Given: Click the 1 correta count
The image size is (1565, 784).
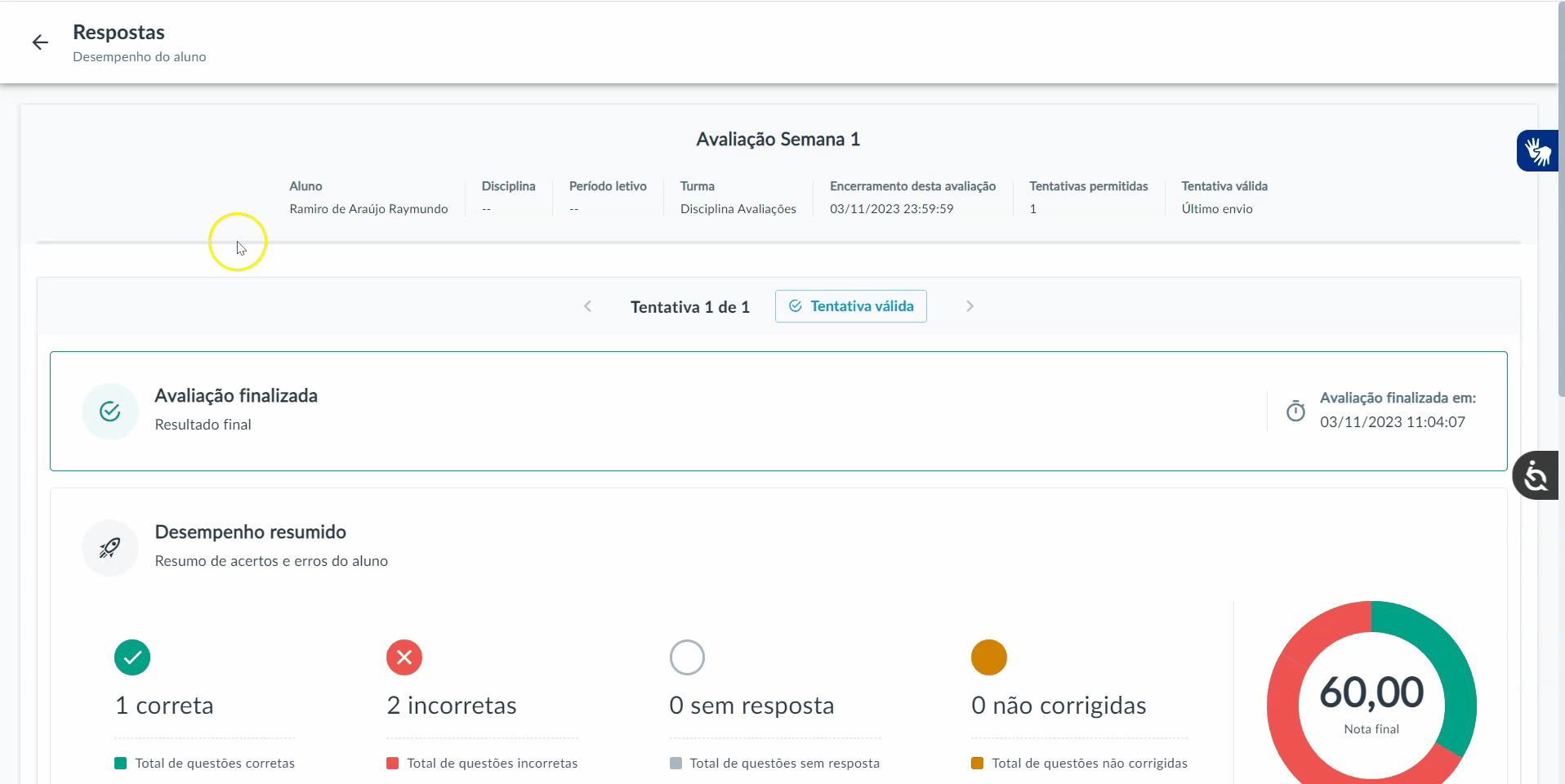Looking at the screenshot, I should pyautogui.click(x=164, y=706).
